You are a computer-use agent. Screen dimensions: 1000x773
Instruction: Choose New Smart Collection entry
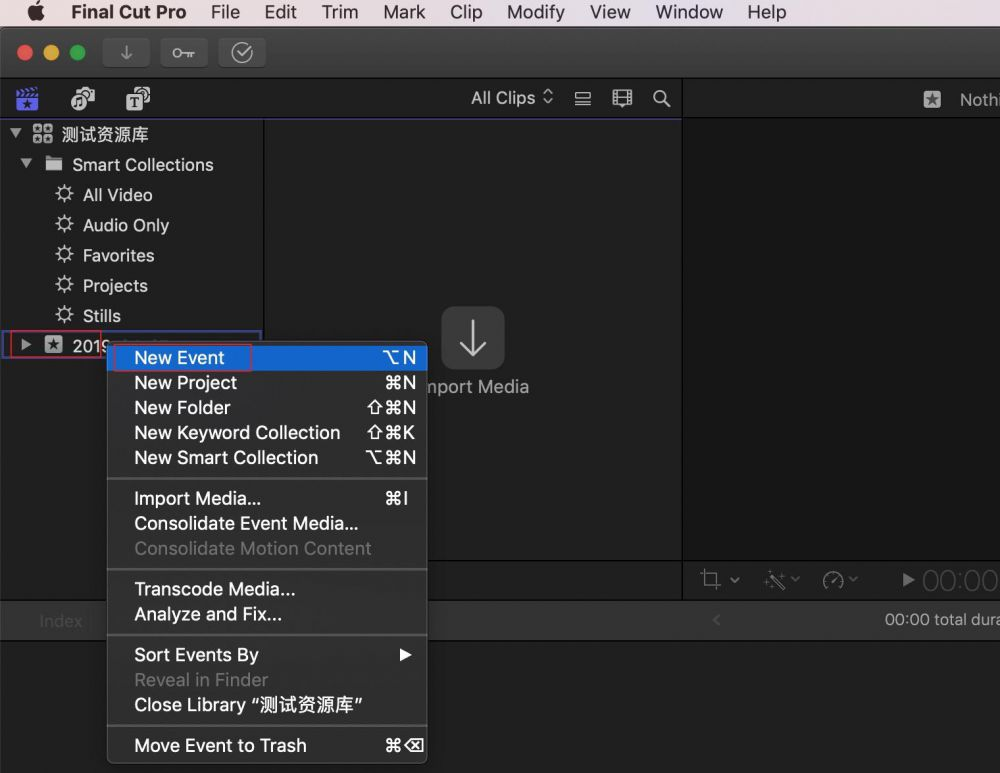(x=267, y=457)
